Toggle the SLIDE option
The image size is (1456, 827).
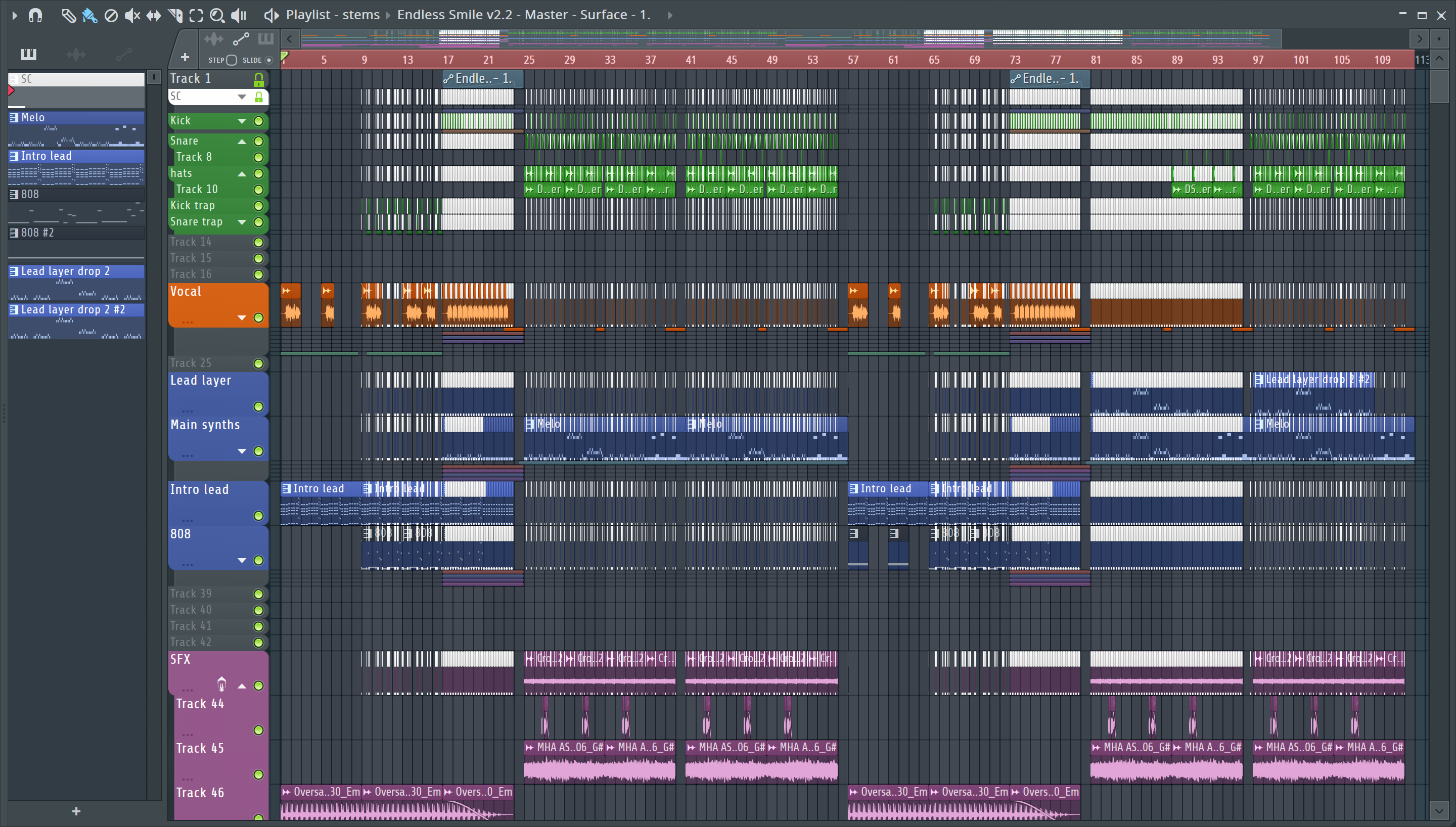[268, 60]
